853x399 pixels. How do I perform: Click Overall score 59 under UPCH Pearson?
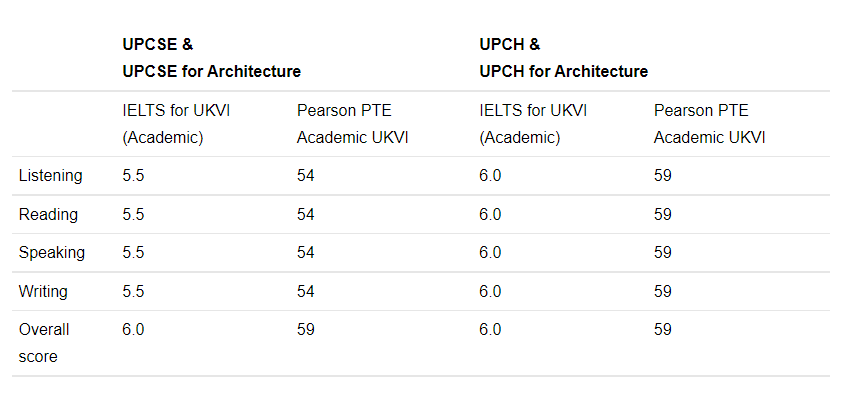click(663, 330)
